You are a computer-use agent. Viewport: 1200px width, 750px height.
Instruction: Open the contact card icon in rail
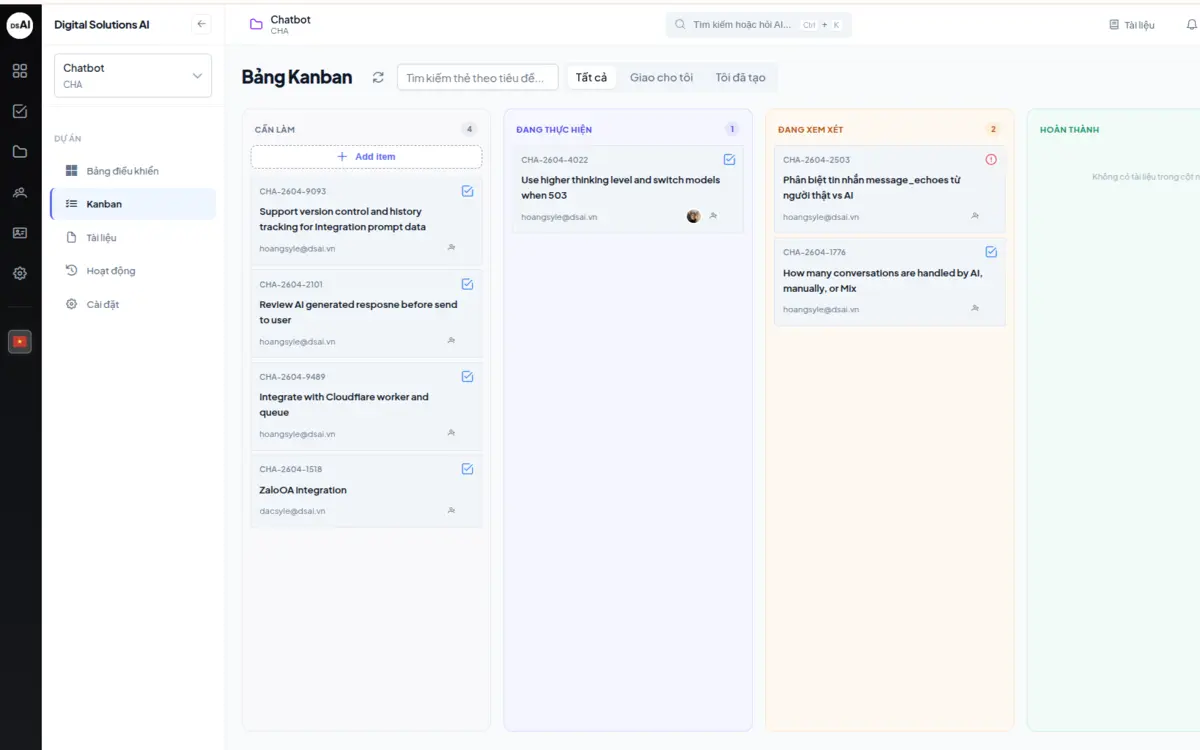pos(20,233)
